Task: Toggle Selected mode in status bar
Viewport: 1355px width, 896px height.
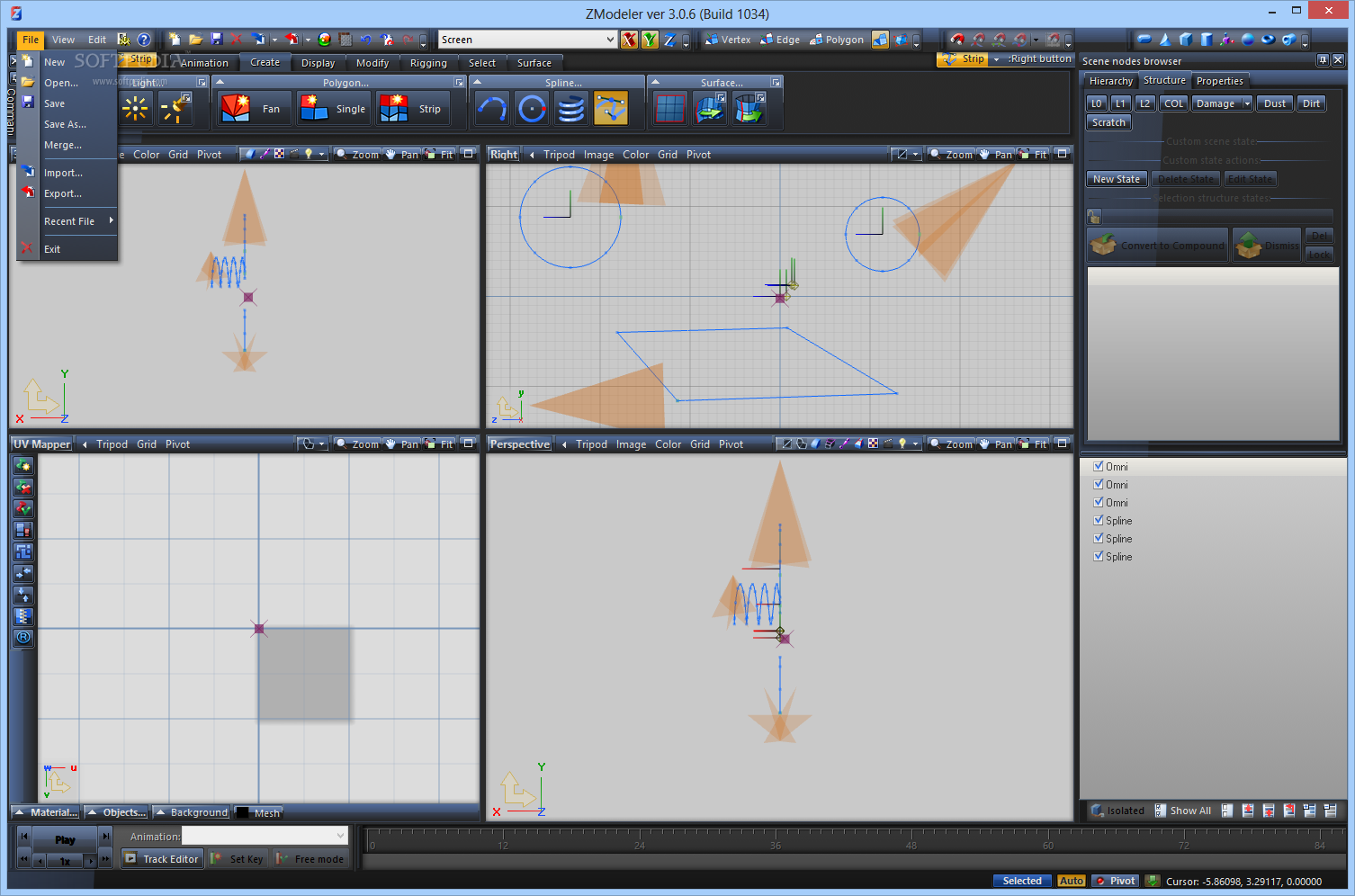Action: point(1022,881)
